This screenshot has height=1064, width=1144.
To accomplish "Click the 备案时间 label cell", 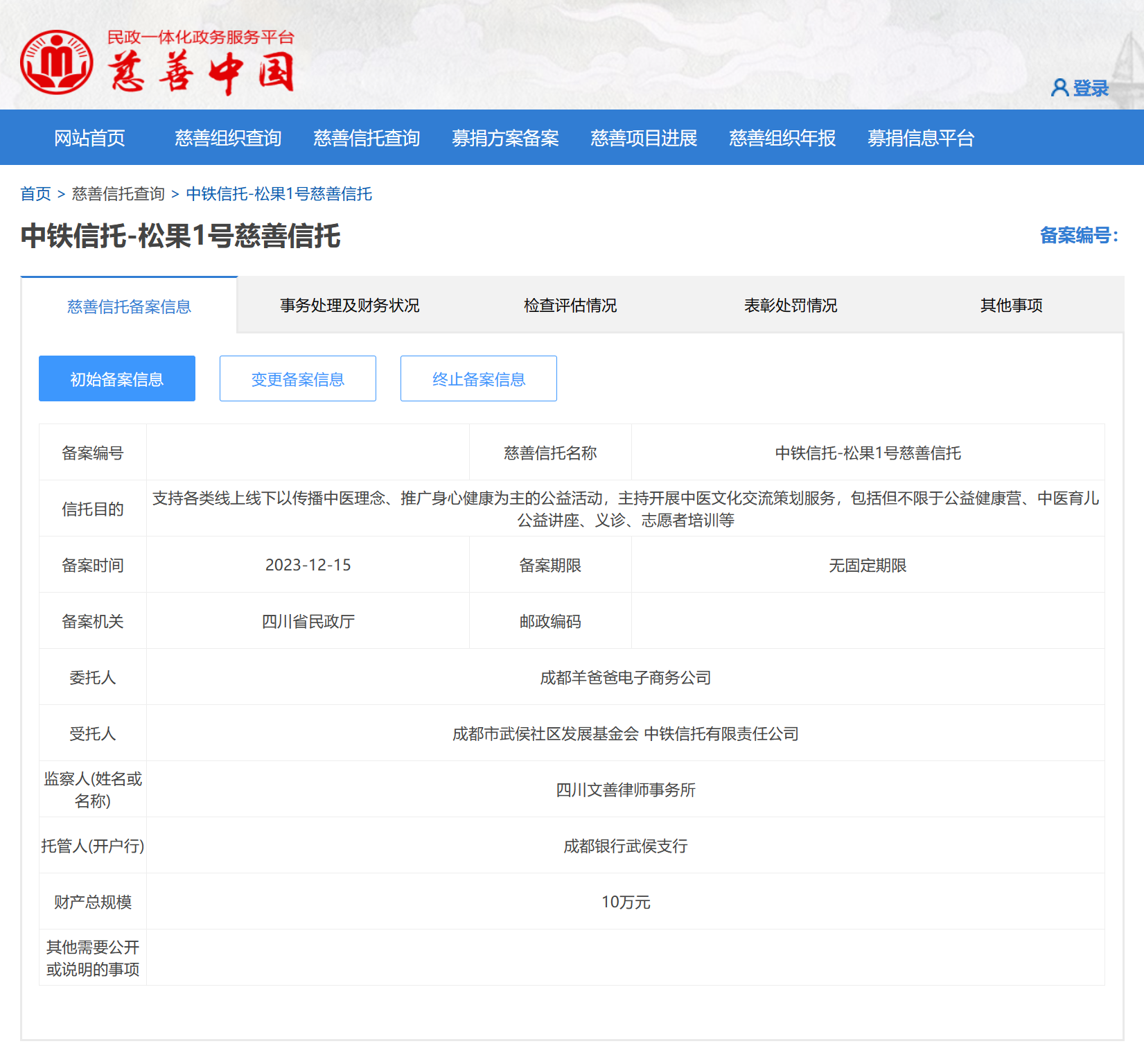I will point(93,565).
